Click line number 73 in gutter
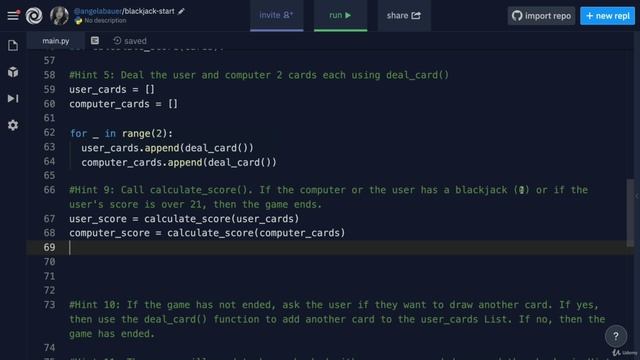The width and height of the screenshot is (640, 360). pos(49,305)
